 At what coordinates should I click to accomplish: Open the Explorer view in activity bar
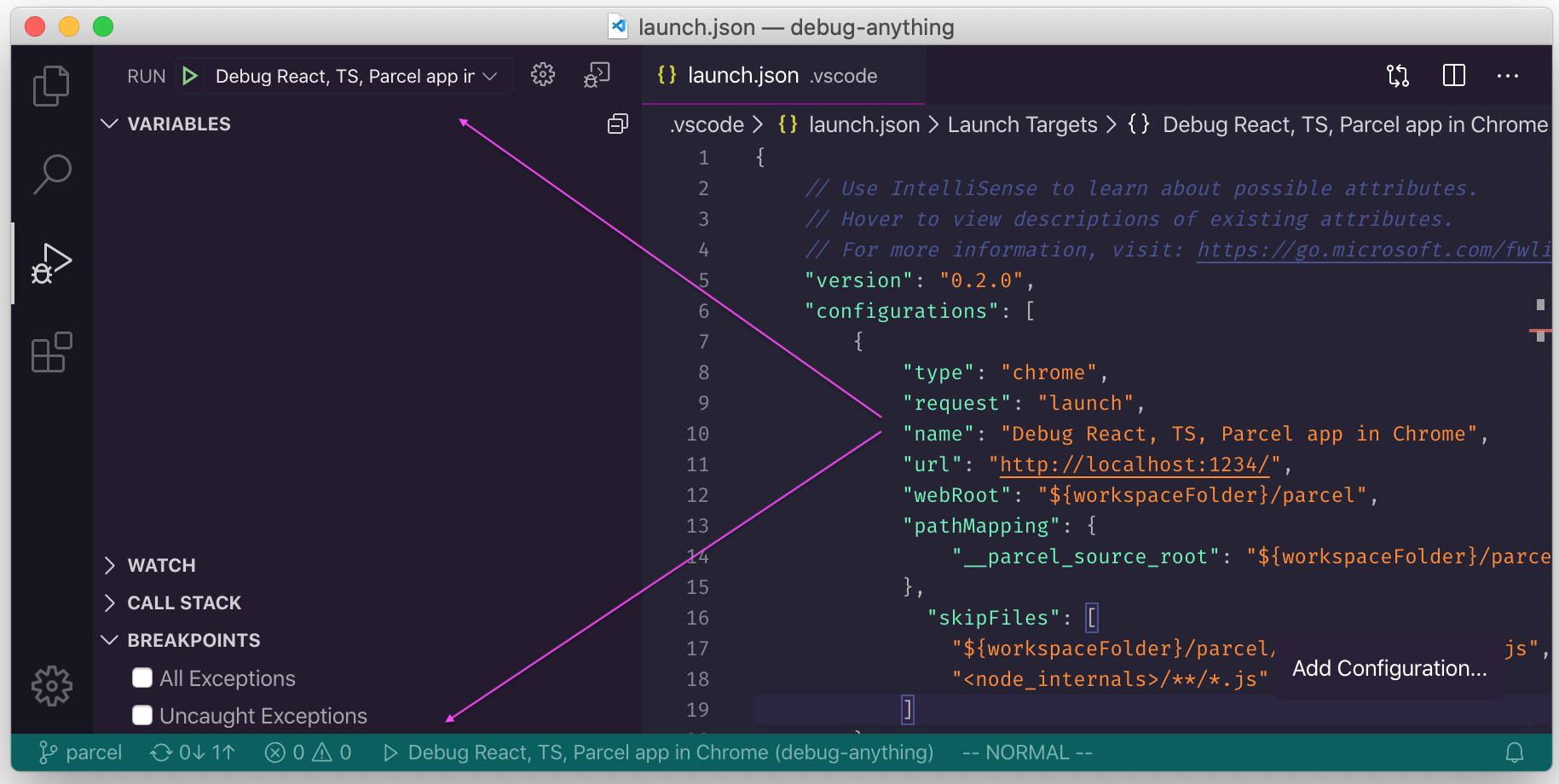(51, 85)
